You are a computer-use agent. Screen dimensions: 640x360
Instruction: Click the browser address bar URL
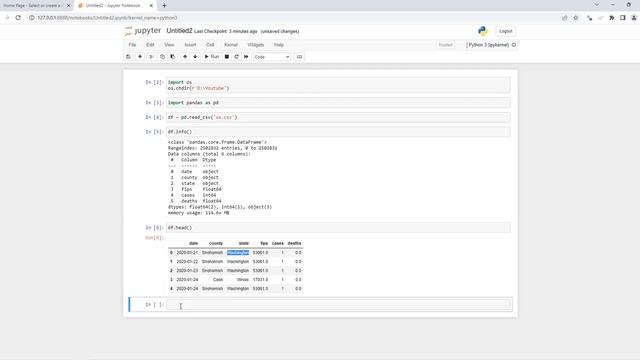click(107, 18)
